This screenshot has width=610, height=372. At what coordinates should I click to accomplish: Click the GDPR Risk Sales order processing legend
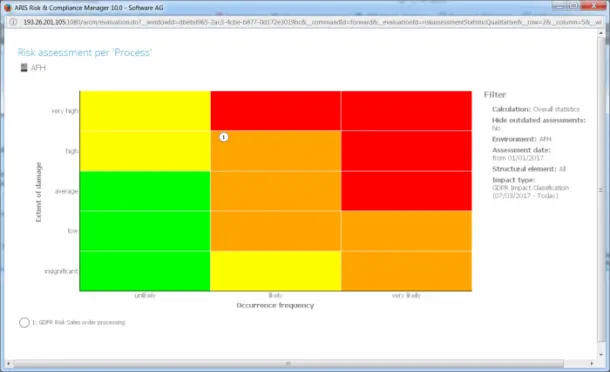[79, 322]
